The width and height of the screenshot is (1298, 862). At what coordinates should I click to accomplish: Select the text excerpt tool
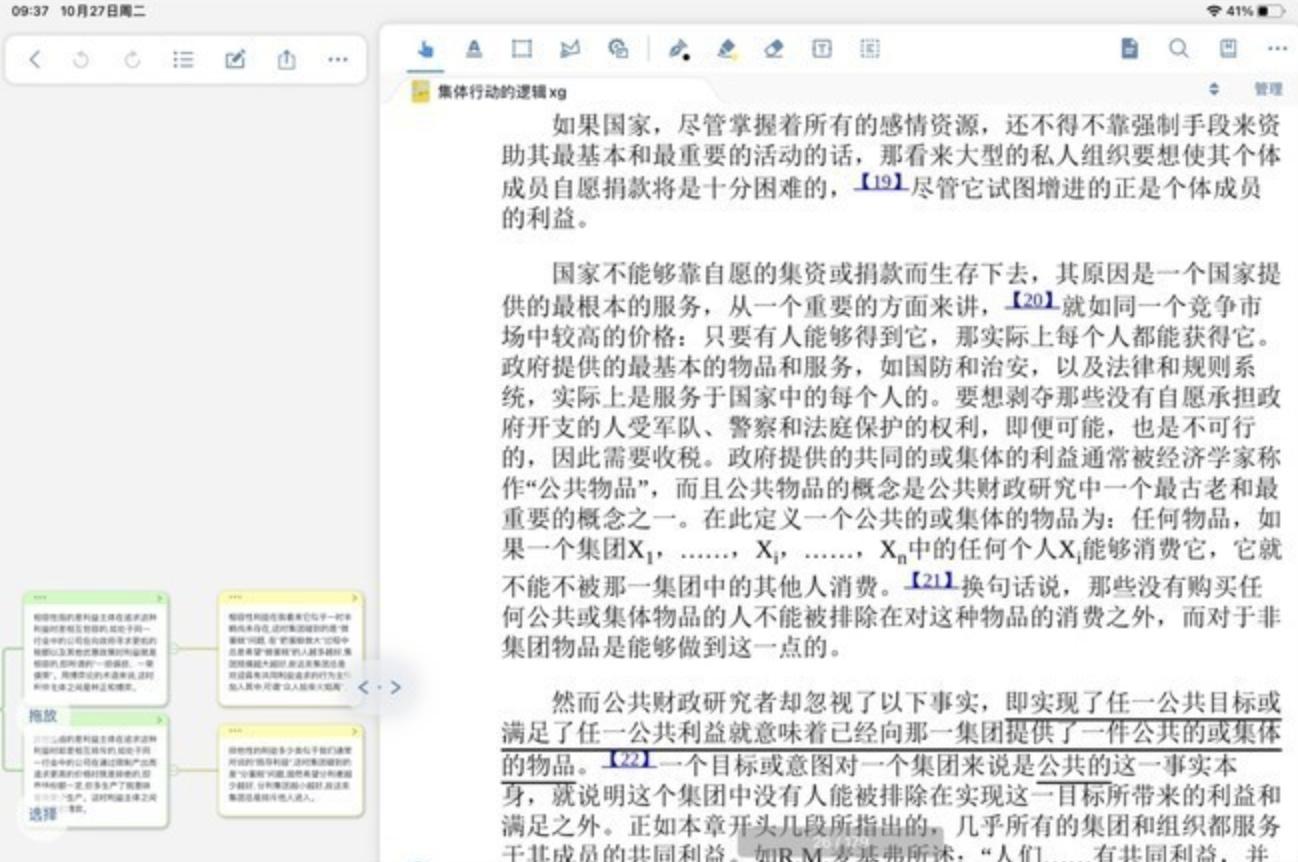473,48
